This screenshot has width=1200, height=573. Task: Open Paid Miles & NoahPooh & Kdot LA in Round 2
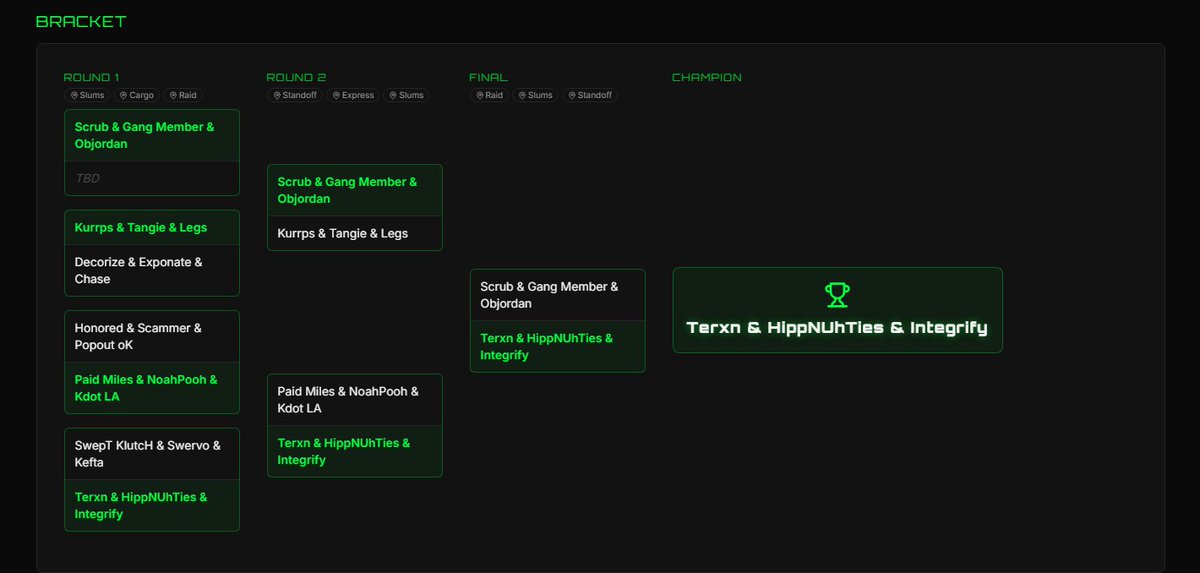click(x=355, y=400)
